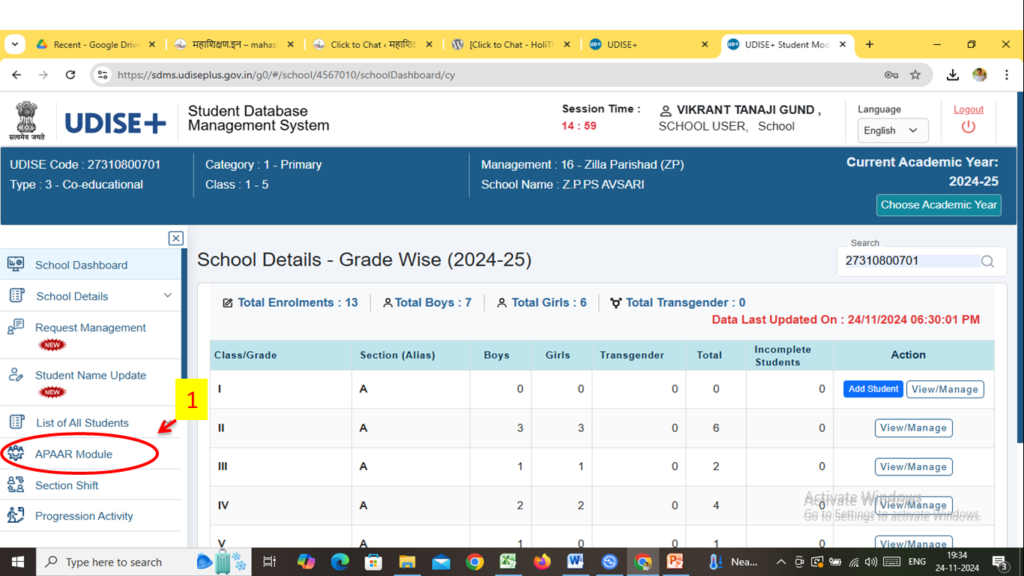1024x576 pixels.
Task: Open School Dashboard in the sidebar
Action: tap(81, 265)
